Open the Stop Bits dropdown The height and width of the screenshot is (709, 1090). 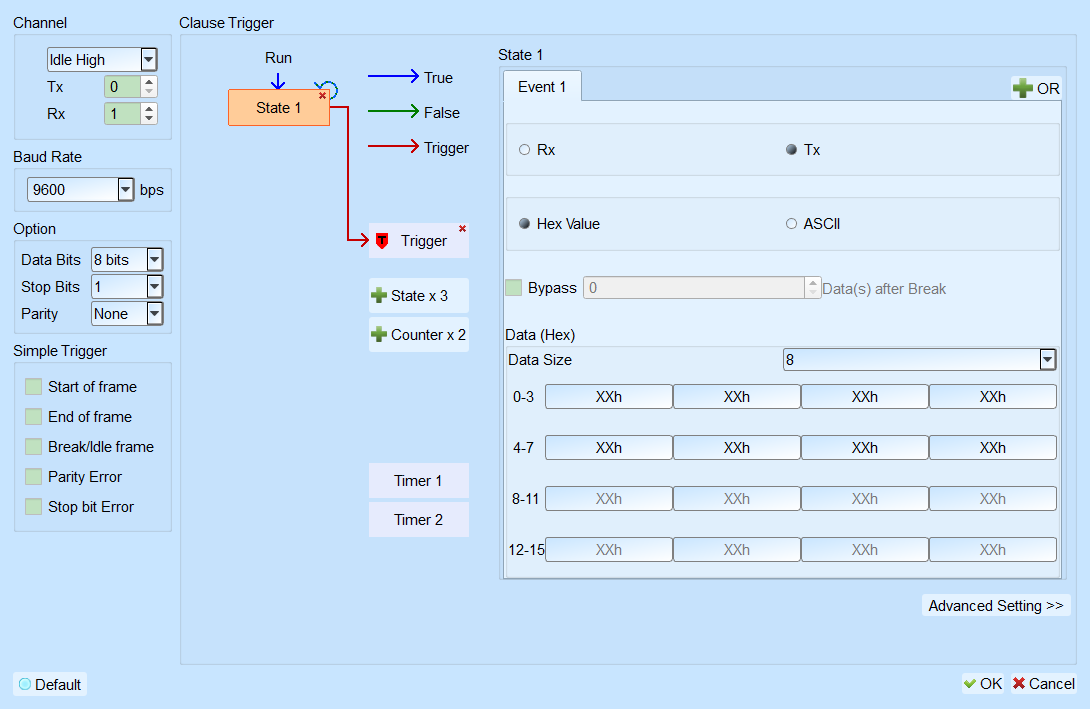[155, 286]
